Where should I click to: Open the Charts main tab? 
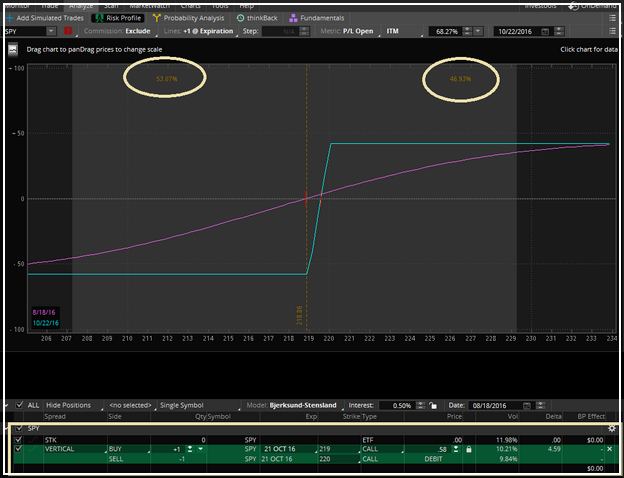(x=191, y=6)
